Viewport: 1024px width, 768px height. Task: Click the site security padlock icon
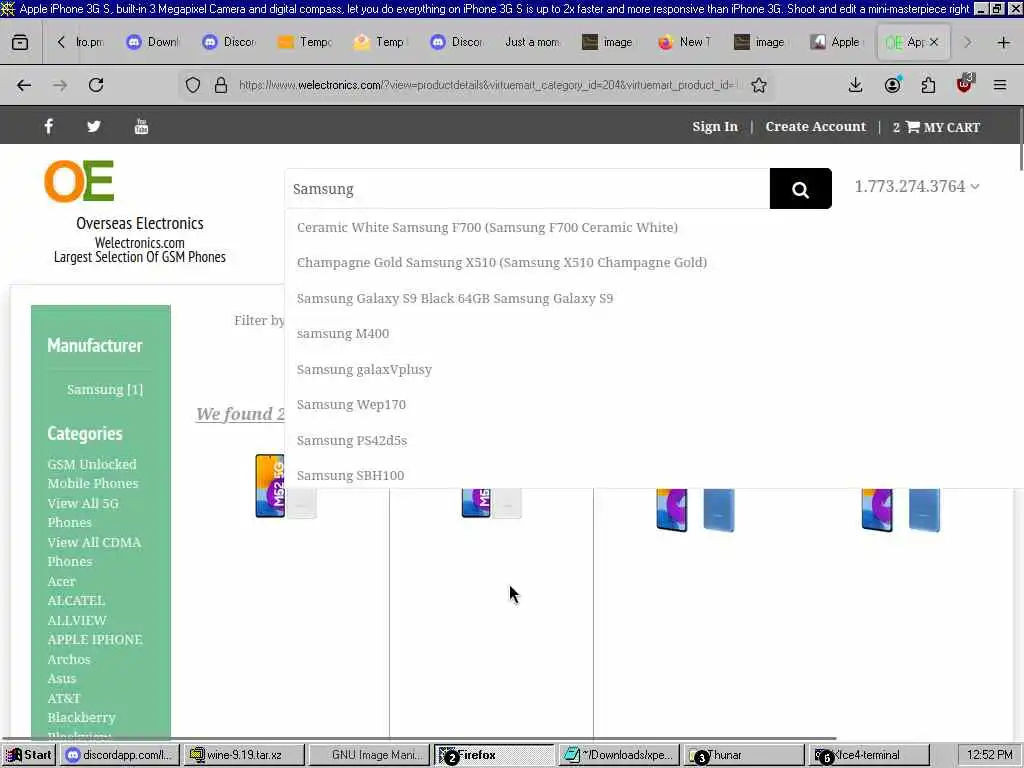pyautogui.click(x=221, y=85)
